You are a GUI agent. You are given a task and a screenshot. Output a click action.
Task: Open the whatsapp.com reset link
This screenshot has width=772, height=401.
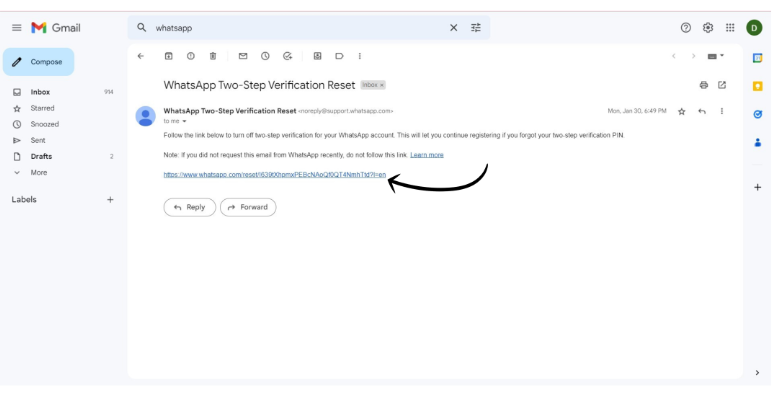pos(275,174)
